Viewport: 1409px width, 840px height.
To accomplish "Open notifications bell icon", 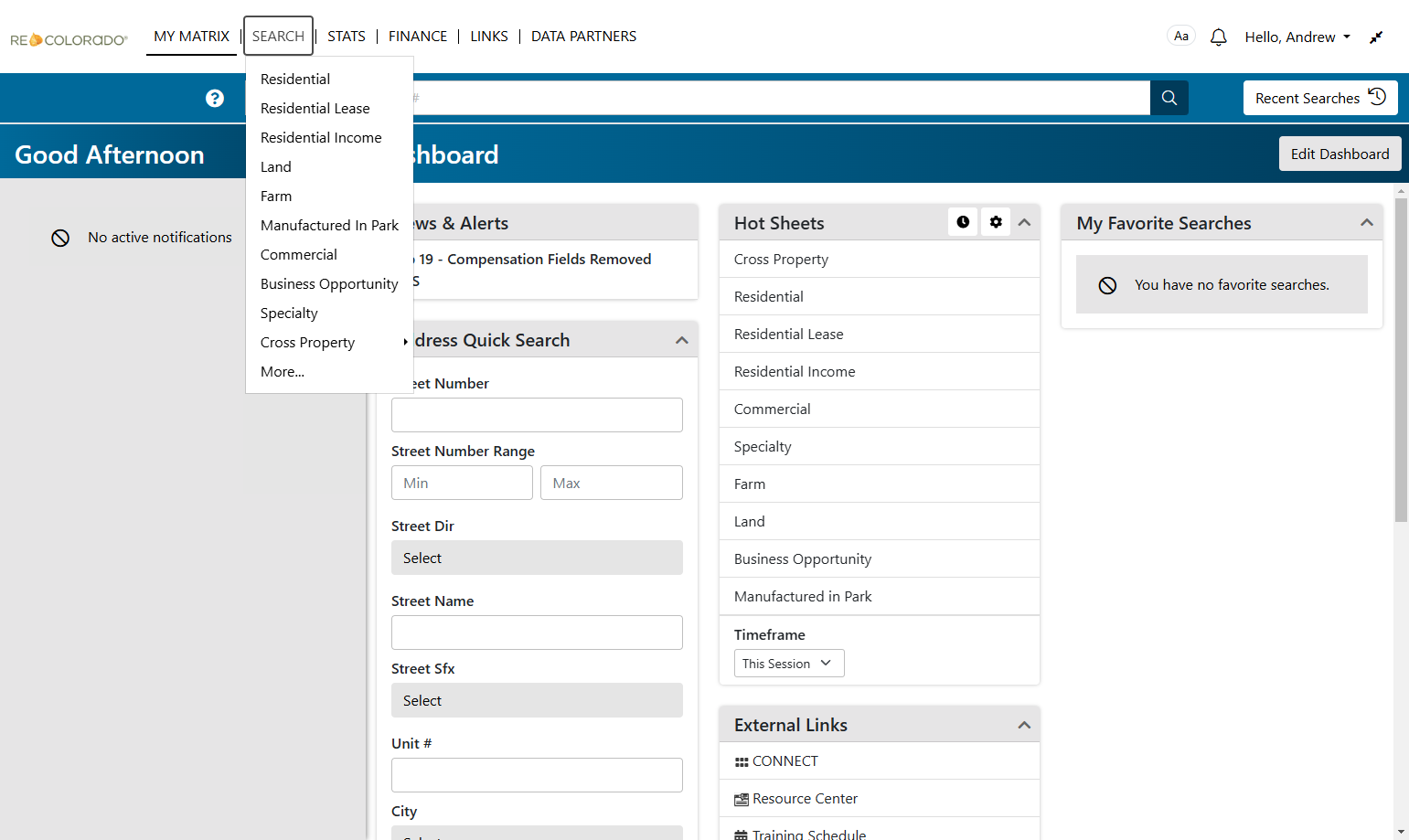I will (1218, 37).
